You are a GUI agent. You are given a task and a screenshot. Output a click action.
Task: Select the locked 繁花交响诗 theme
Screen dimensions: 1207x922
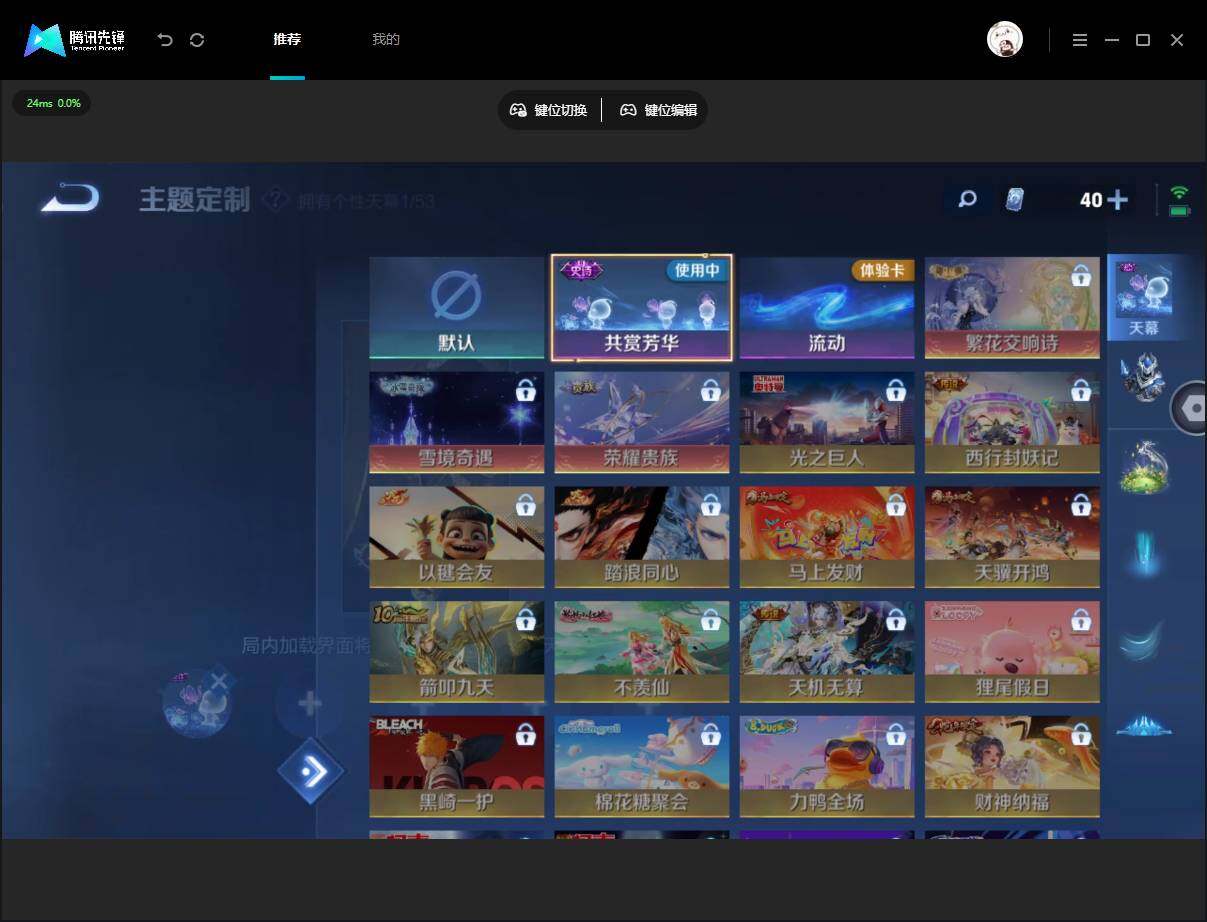1012,308
